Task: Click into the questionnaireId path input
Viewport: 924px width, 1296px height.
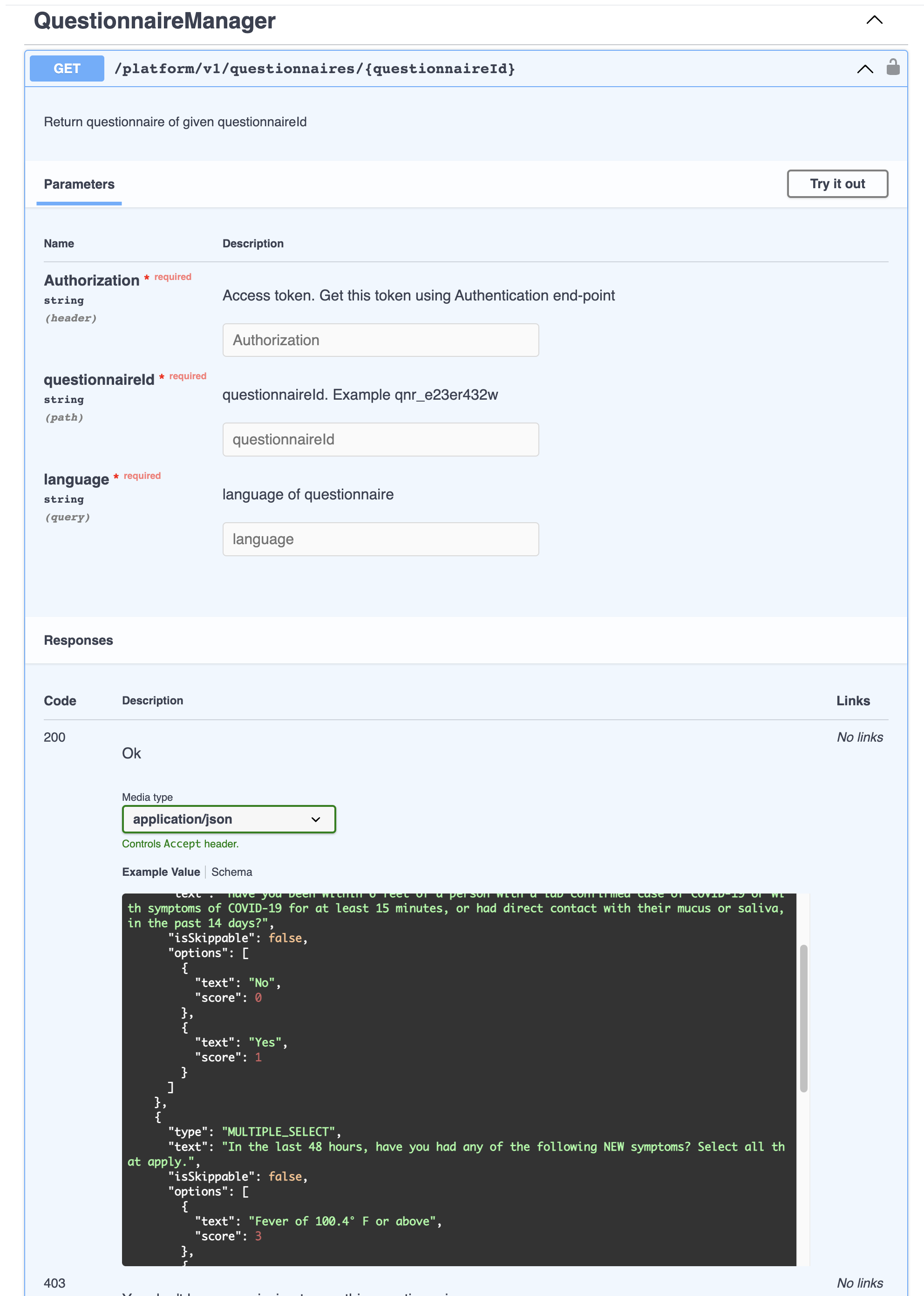Action: 380,439
